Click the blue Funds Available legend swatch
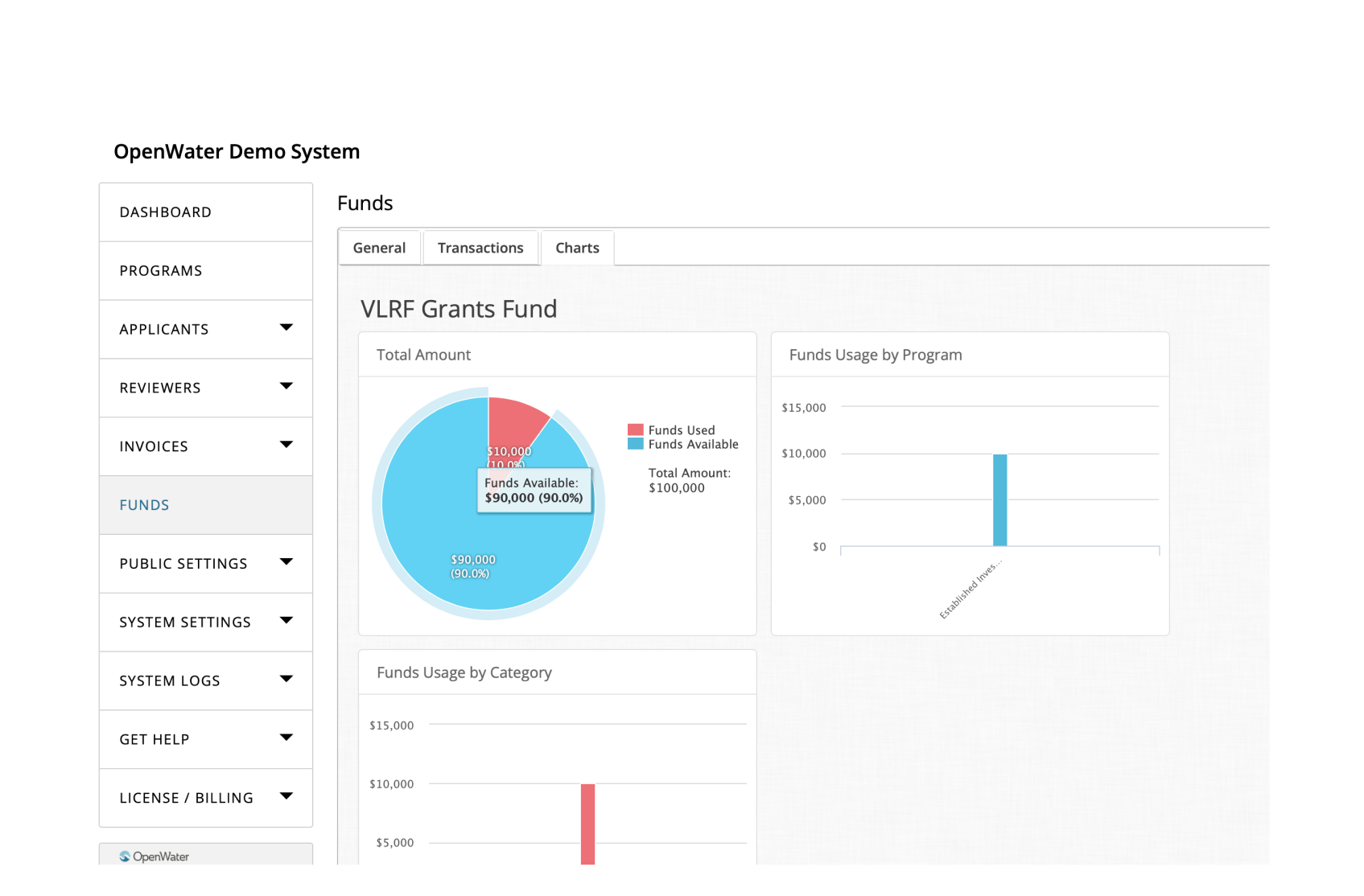The height and width of the screenshot is (896, 1364). (x=636, y=444)
